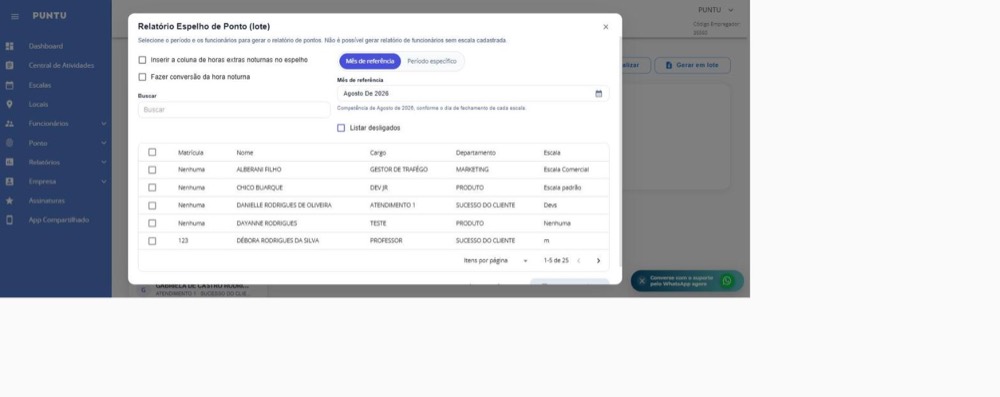Open Assinaturas from the sidebar
This screenshot has width=1000, height=397.
point(47,200)
